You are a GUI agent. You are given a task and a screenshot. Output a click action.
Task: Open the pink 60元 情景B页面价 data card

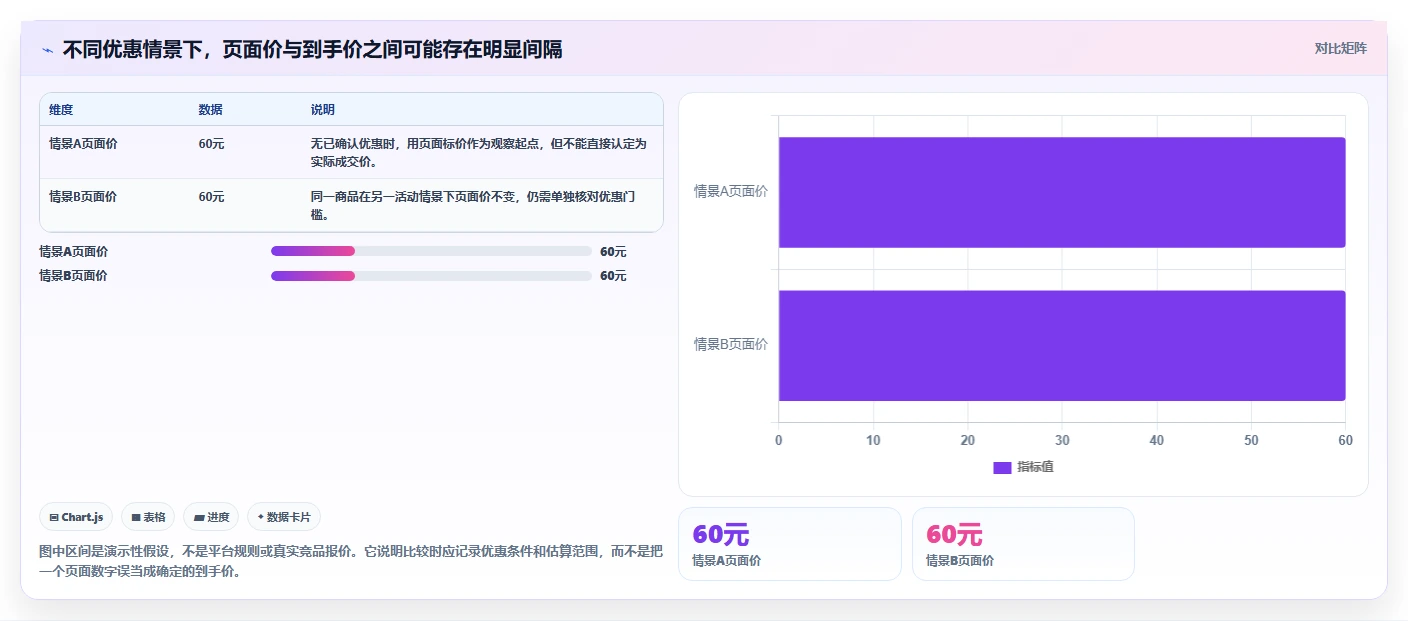click(1023, 544)
